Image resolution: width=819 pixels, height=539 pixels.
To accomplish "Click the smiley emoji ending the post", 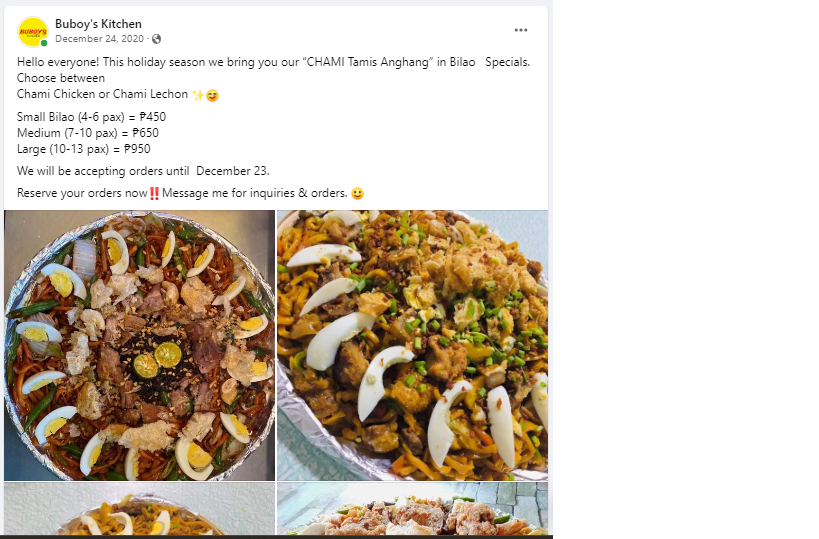I will point(358,193).
